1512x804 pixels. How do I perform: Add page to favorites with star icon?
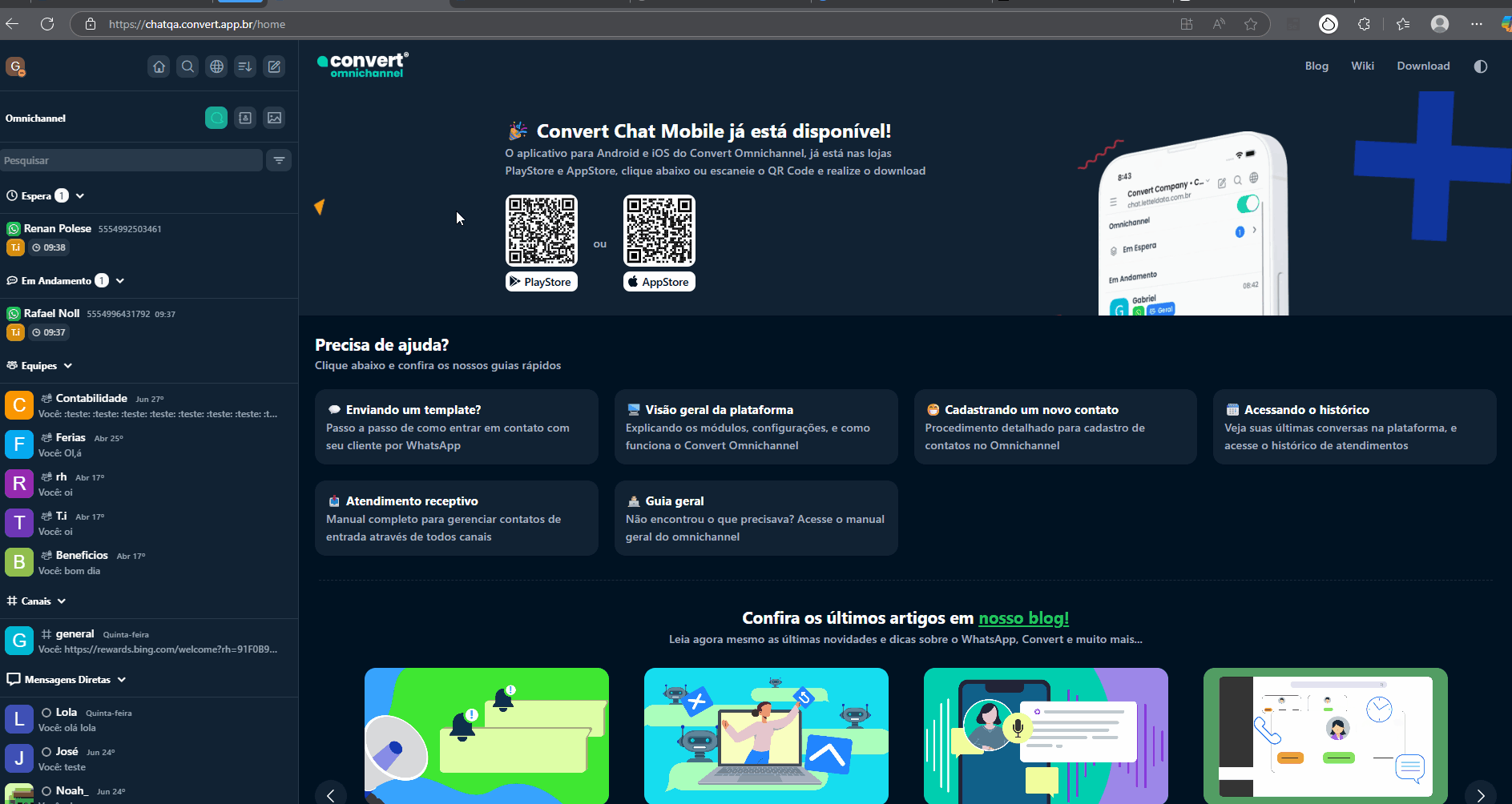pos(1251,24)
